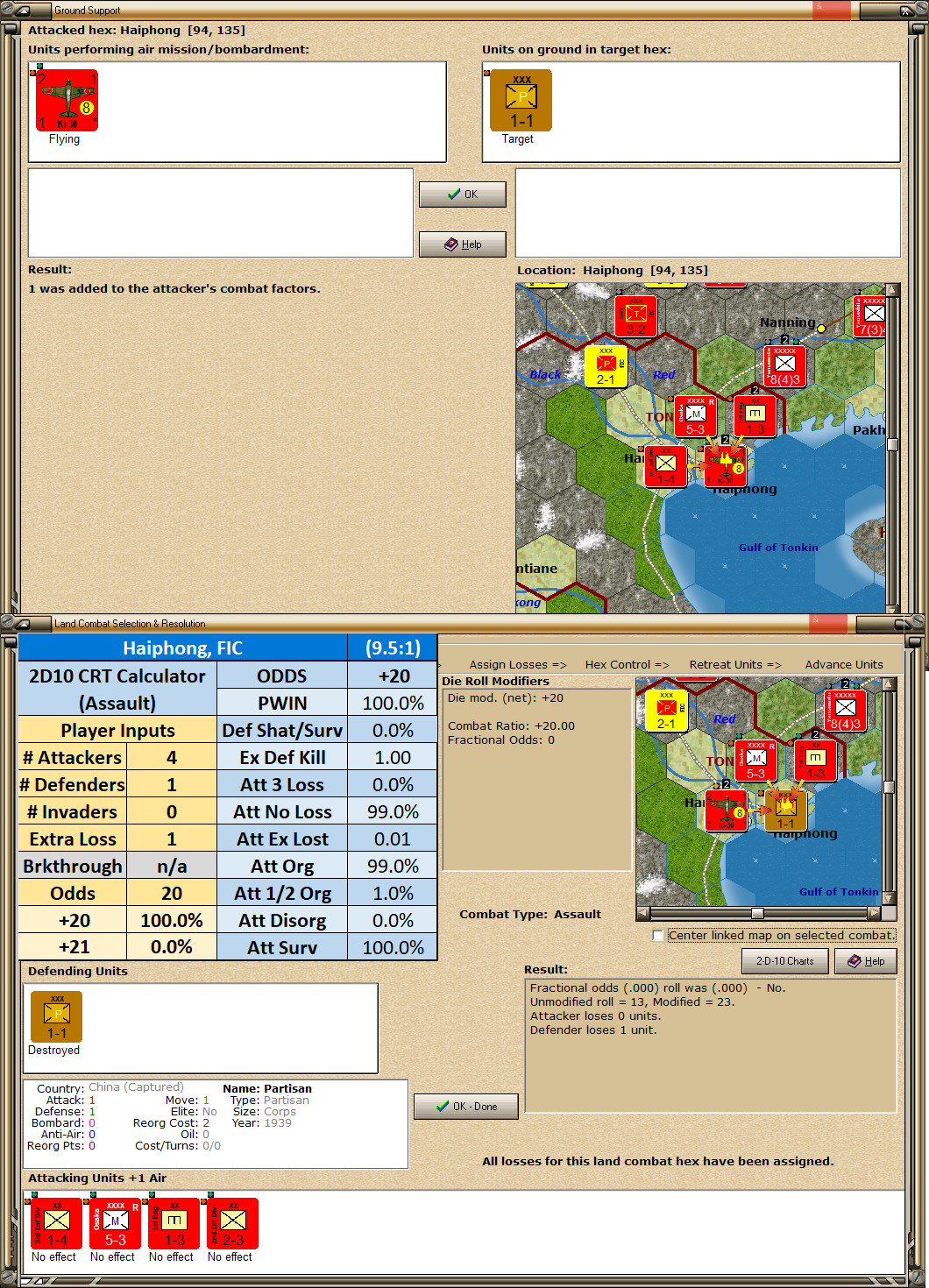Click the ODDS +20 cell in CRT calculator
Screen dimensions: 929x1288
click(x=394, y=676)
